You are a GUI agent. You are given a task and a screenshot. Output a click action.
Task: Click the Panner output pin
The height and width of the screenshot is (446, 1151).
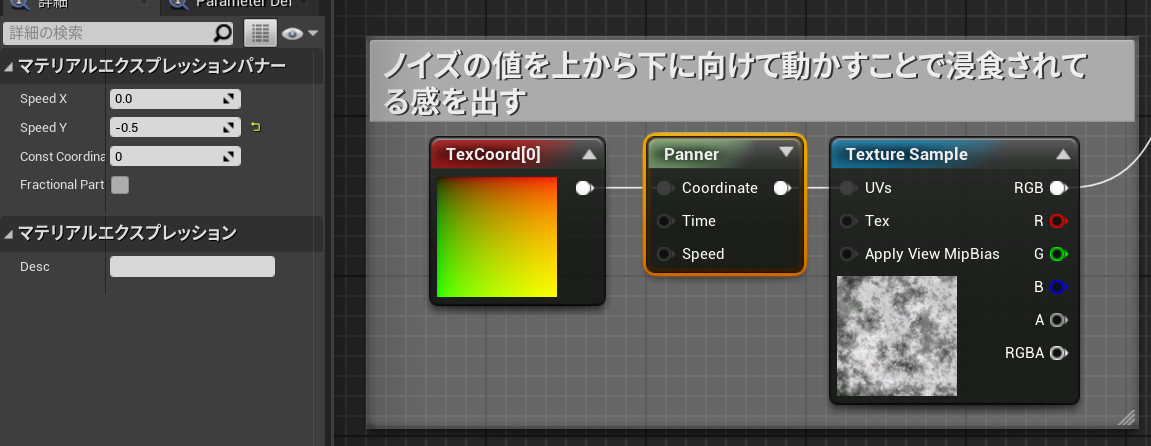(x=783, y=188)
